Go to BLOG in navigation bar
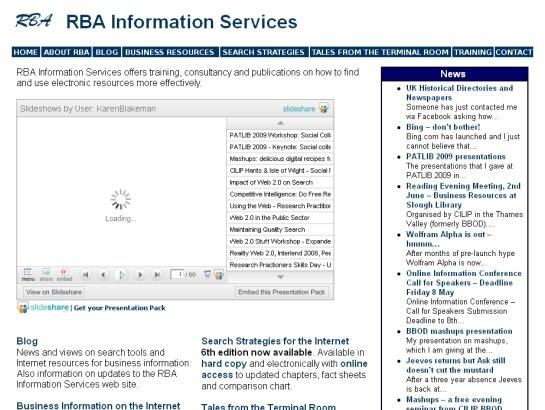 point(107,52)
